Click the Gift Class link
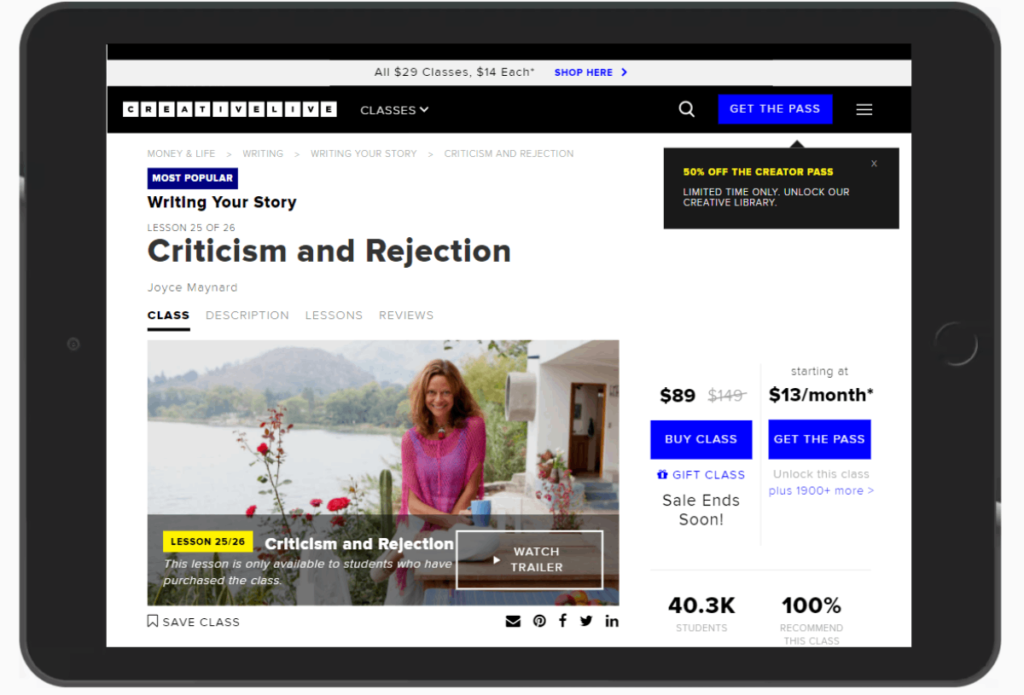This screenshot has width=1024, height=695. click(x=701, y=475)
